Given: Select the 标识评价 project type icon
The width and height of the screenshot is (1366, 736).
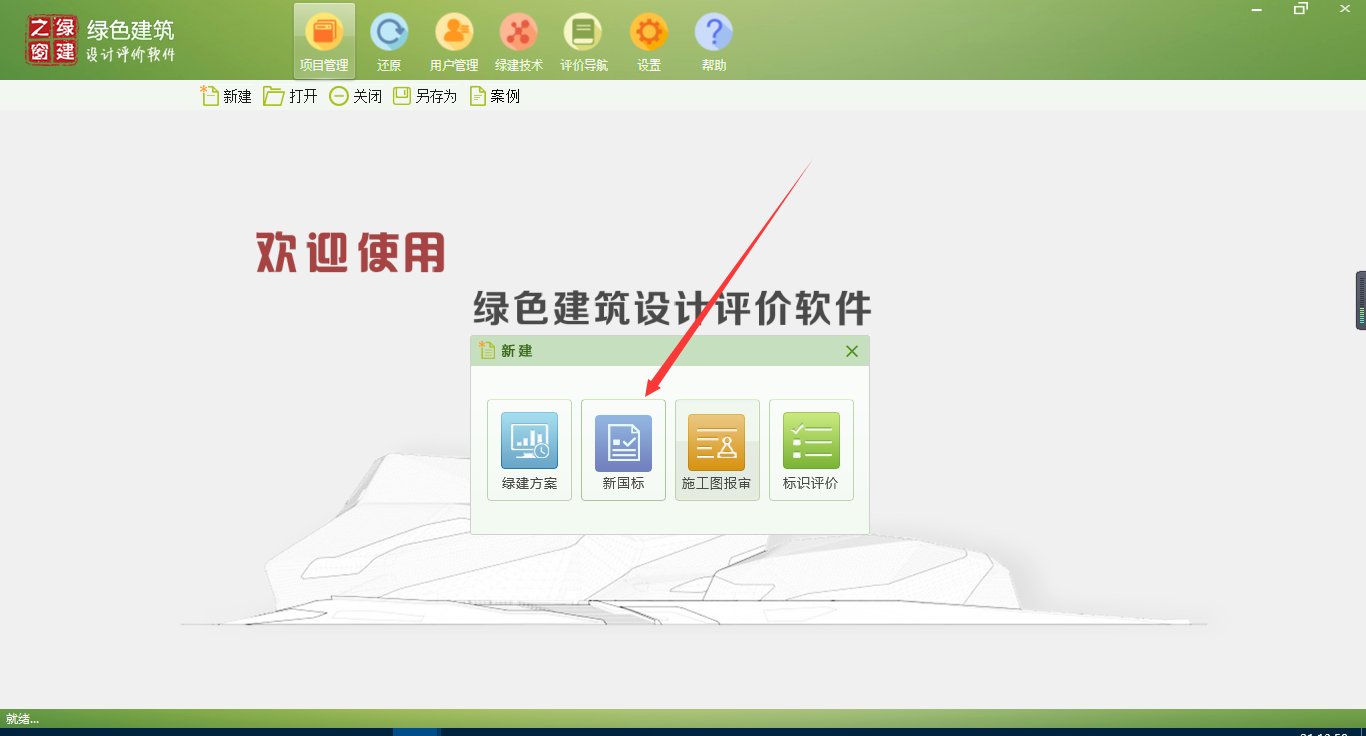Looking at the screenshot, I should click(811, 450).
